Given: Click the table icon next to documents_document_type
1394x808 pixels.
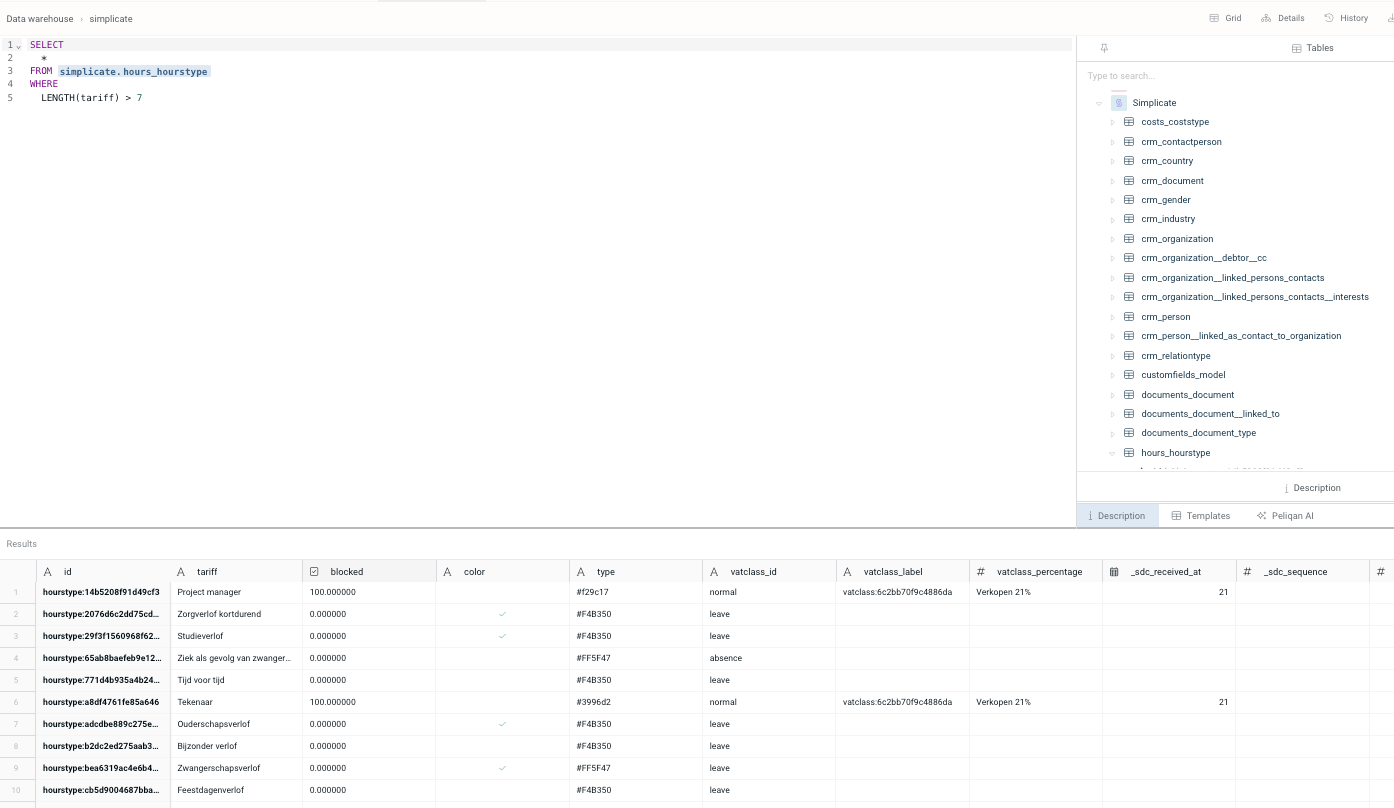Looking at the screenshot, I should (x=1129, y=433).
